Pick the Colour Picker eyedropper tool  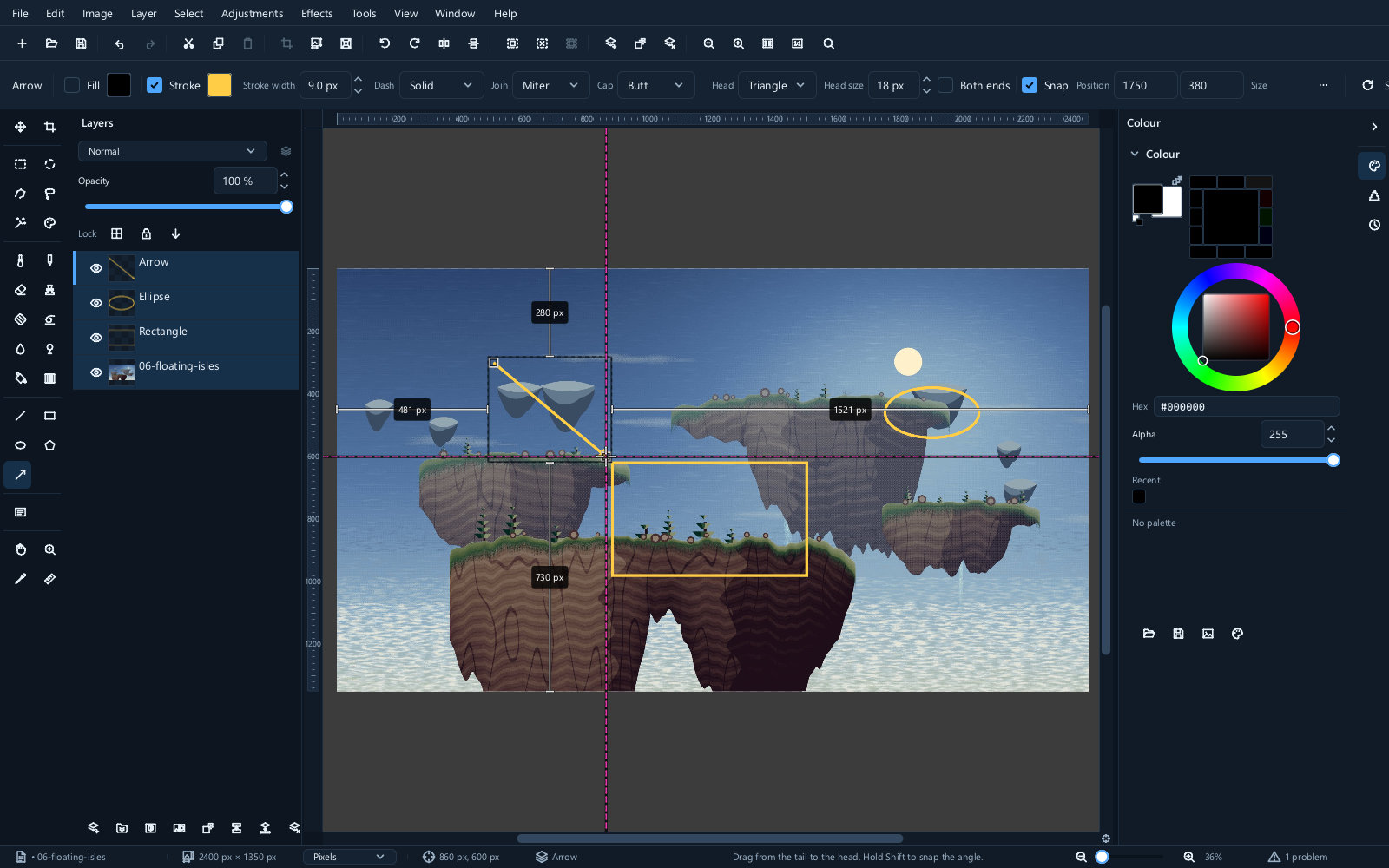(20, 579)
